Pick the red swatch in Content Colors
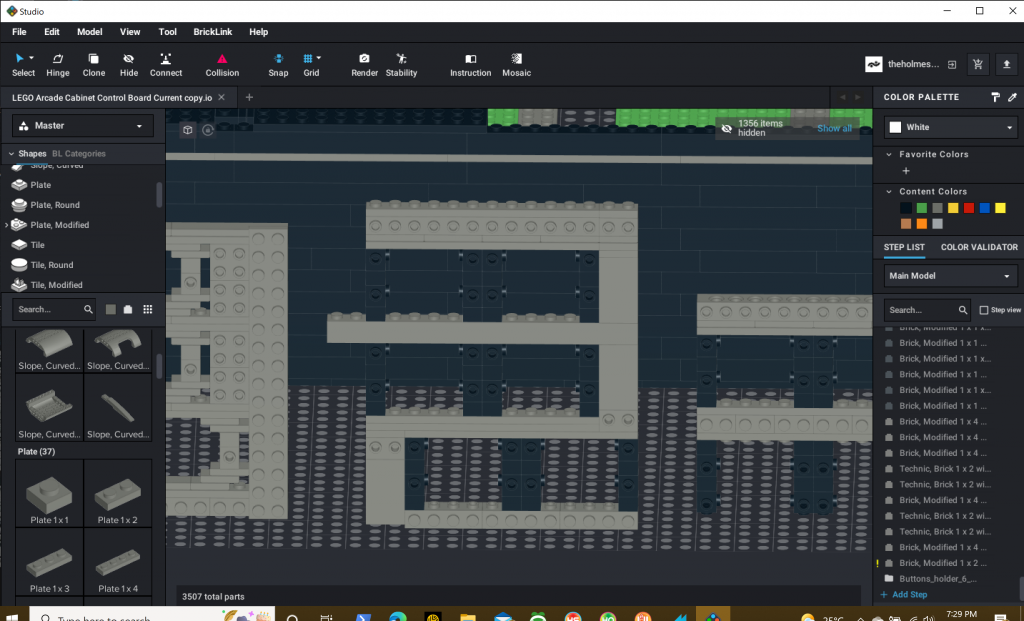Image resolution: width=1024 pixels, height=621 pixels. tap(969, 207)
